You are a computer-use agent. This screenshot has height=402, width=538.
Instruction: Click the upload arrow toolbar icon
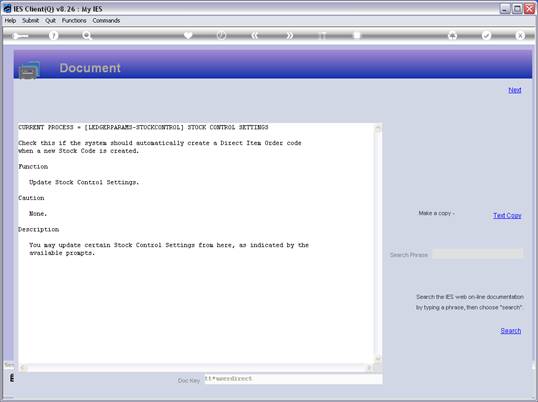pyautogui.click(x=453, y=35)
